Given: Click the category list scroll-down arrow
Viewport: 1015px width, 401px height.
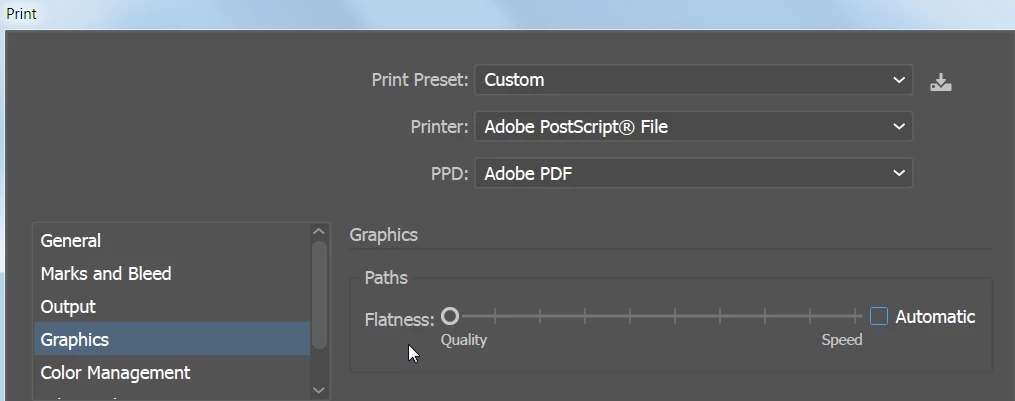Looking at the screenshot, I should click(319, 389).
